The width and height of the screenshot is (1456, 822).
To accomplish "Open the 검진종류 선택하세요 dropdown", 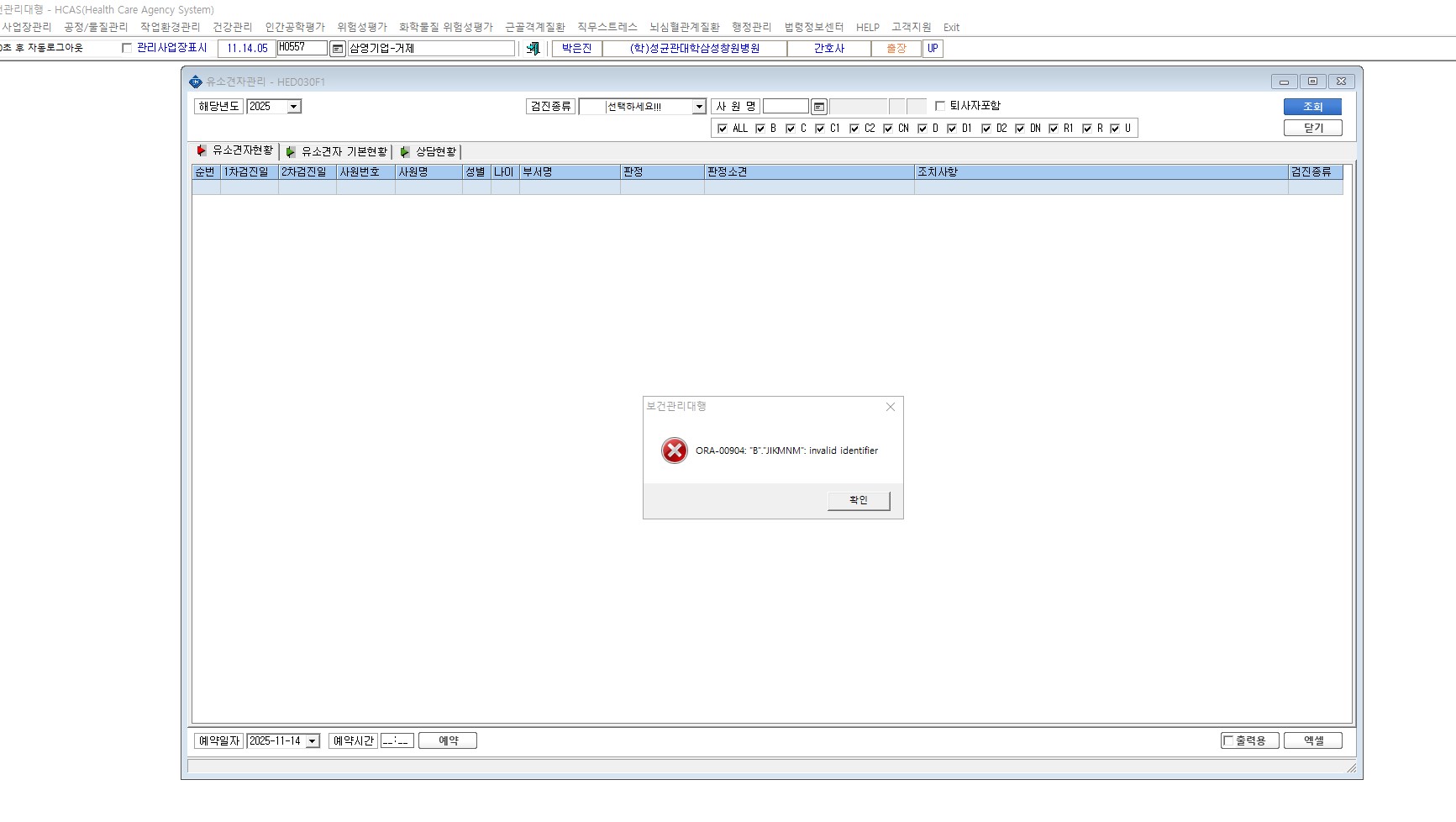I will 699,107.
